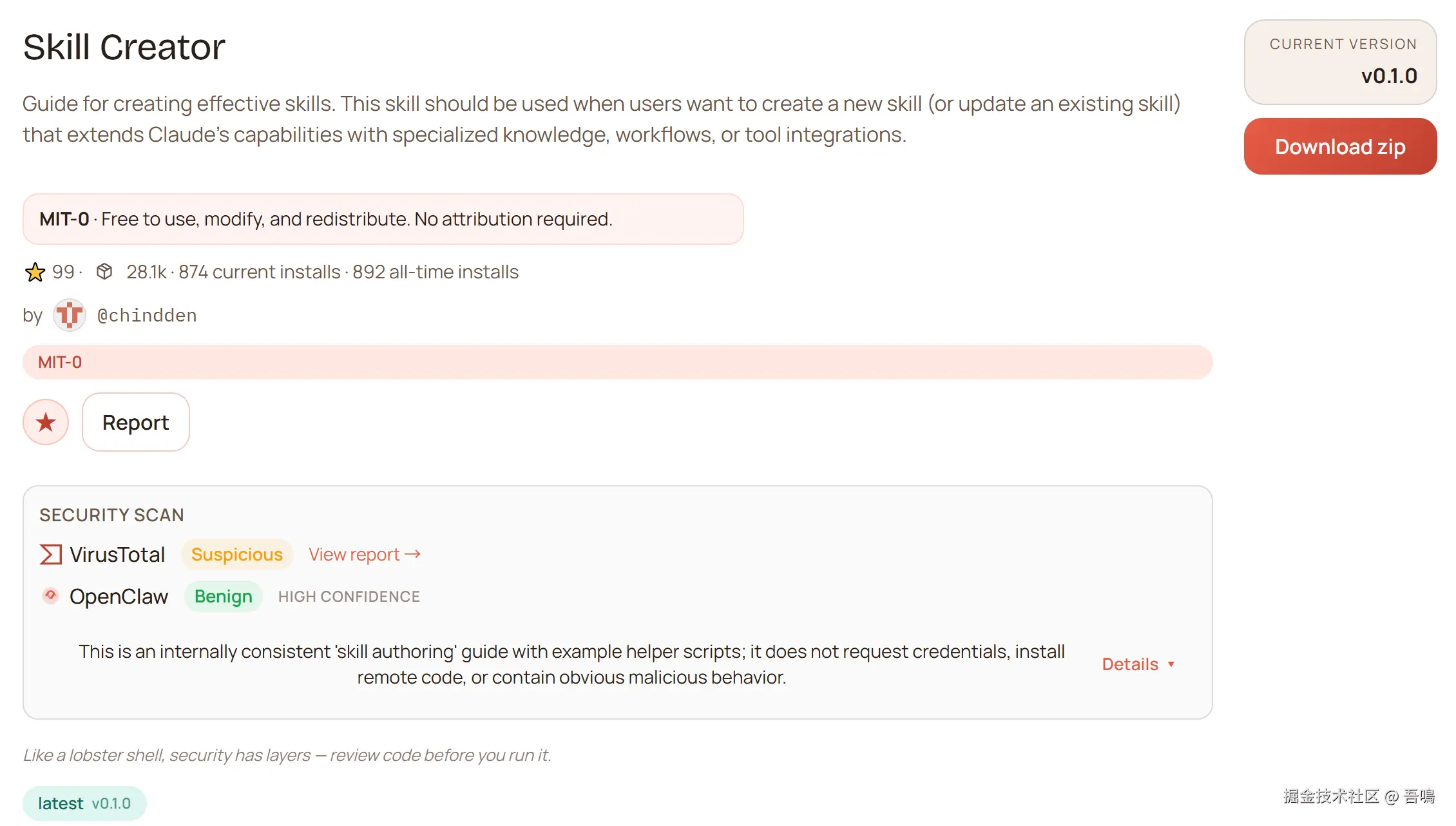Click the yellow star rating icon
1456x826 pixels.
tap(35, 273)
